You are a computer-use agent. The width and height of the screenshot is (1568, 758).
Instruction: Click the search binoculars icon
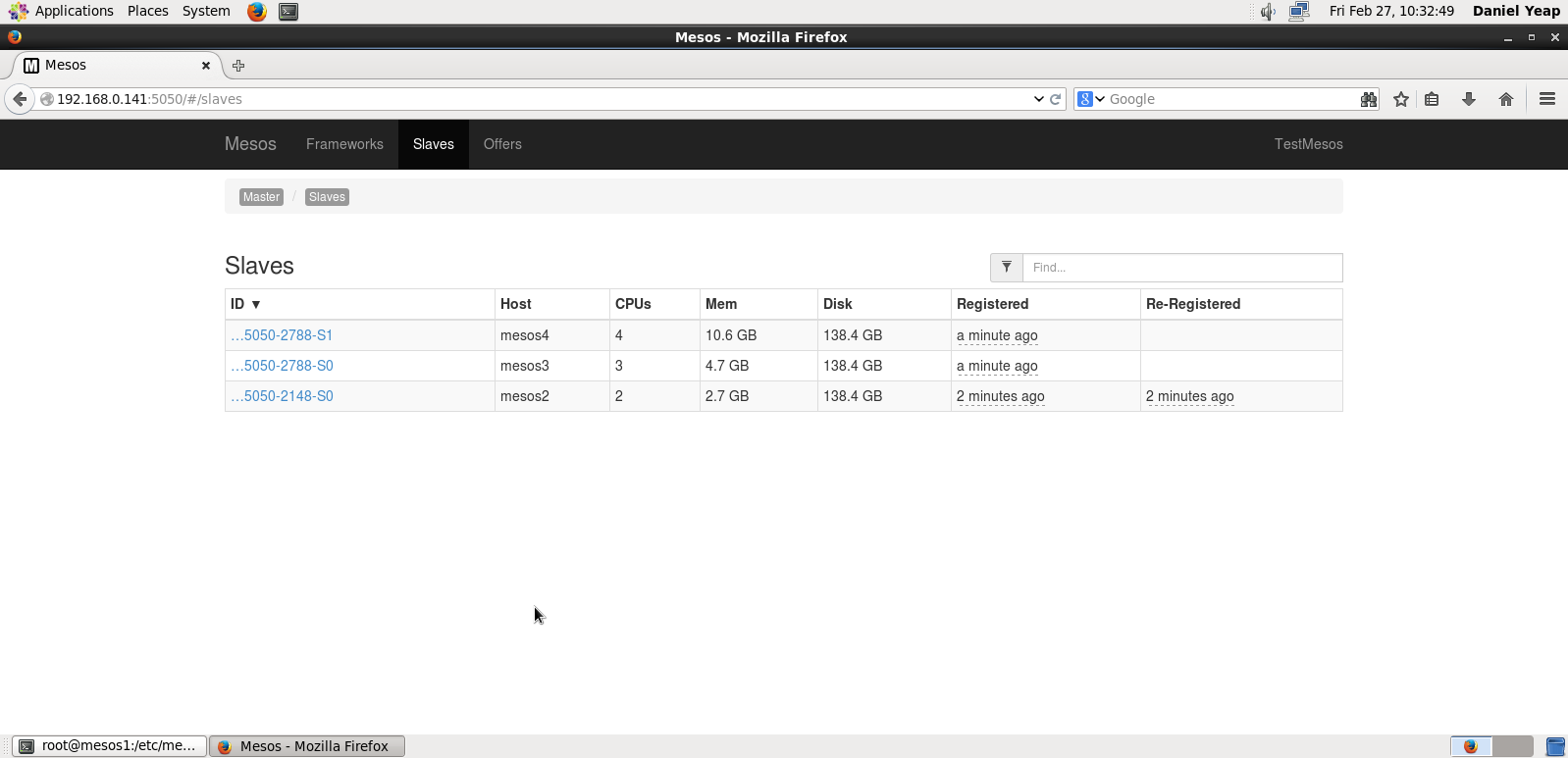point(1369,99)
